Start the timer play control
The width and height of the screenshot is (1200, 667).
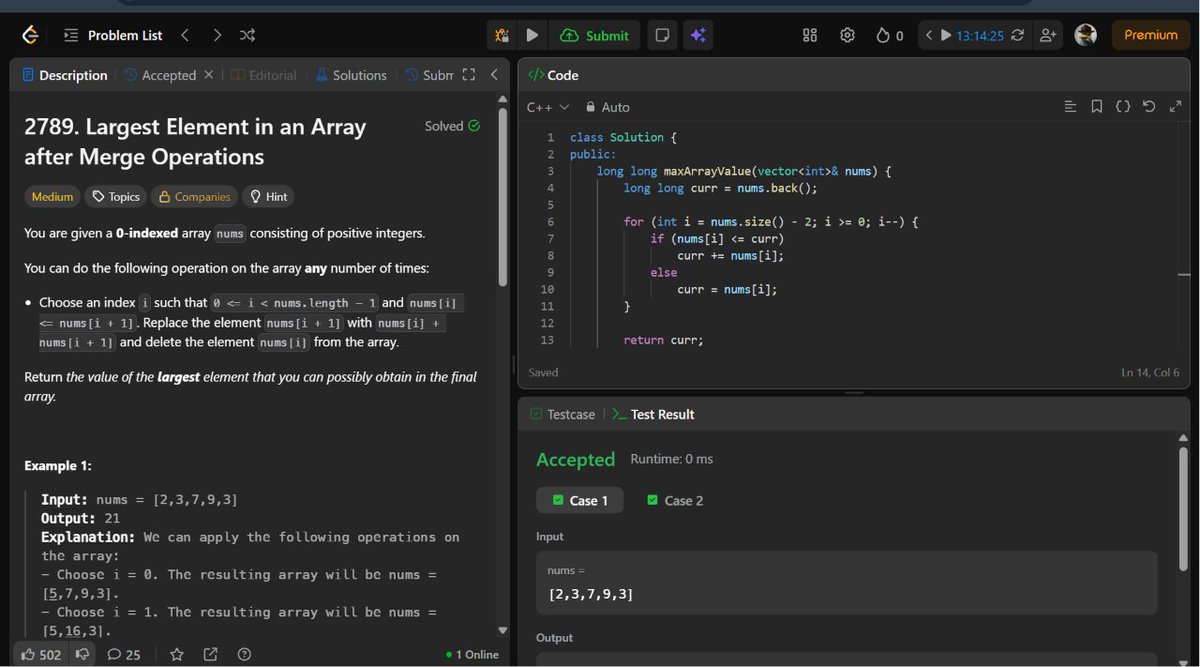946,35
